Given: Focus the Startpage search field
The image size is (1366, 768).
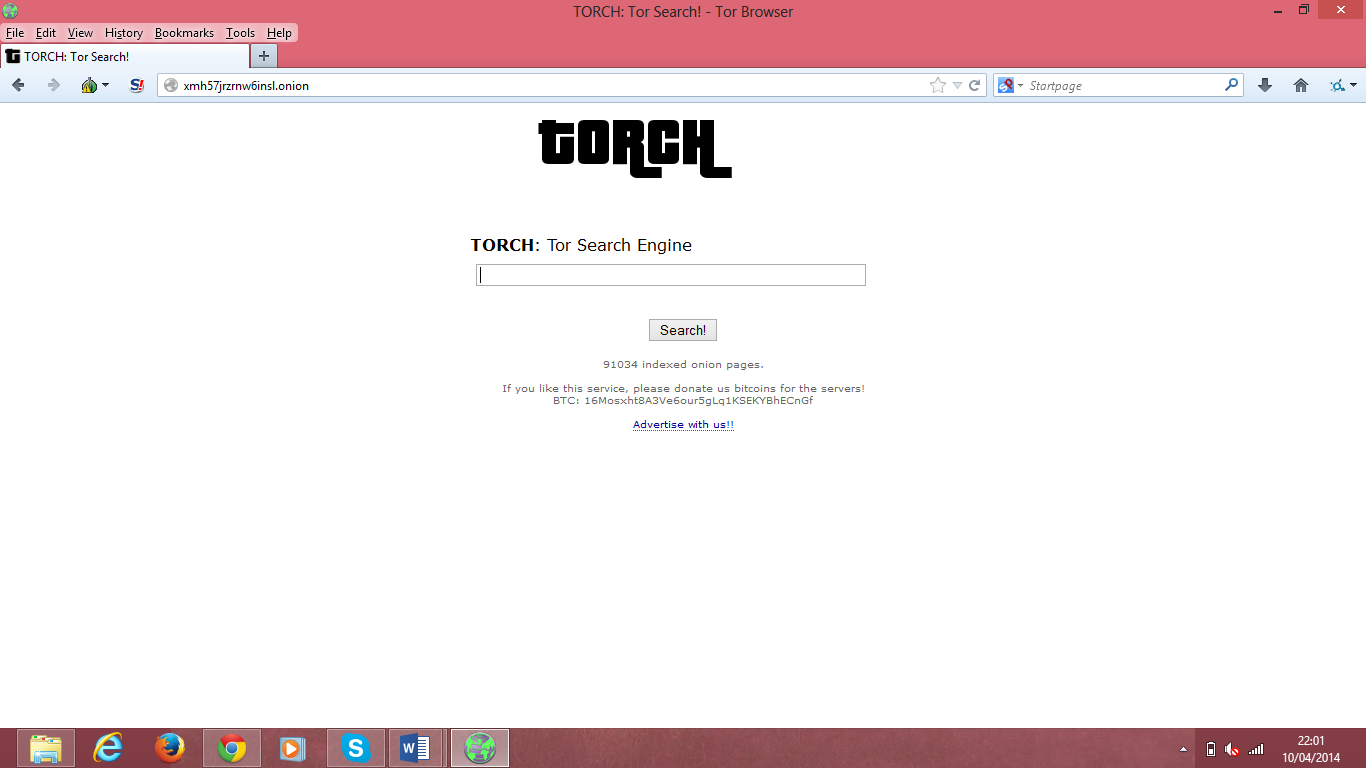Looking at the screenshot, I should (x=1120, y=86).
